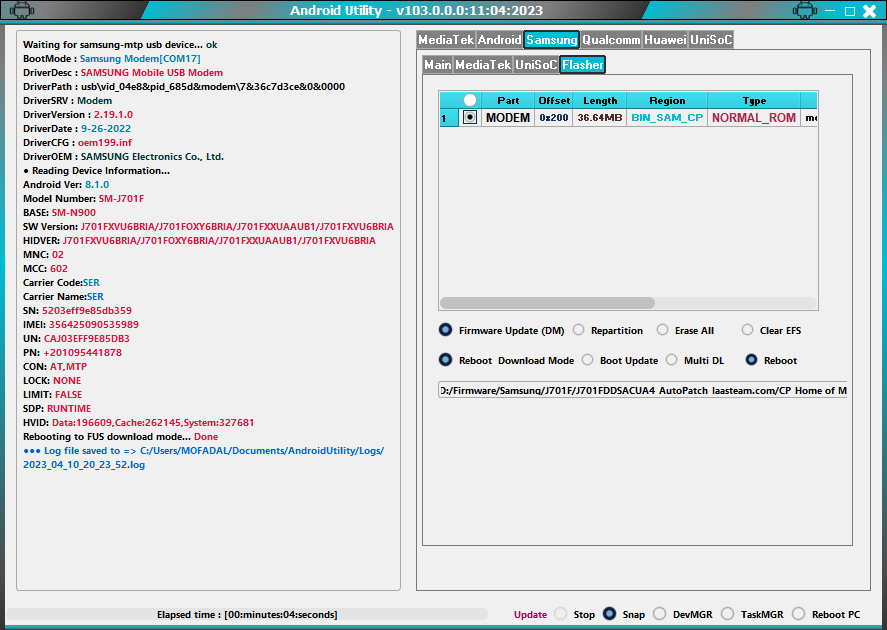
Task: Click the Update link in the bottom bar
Action: click(x=530, y=615)
